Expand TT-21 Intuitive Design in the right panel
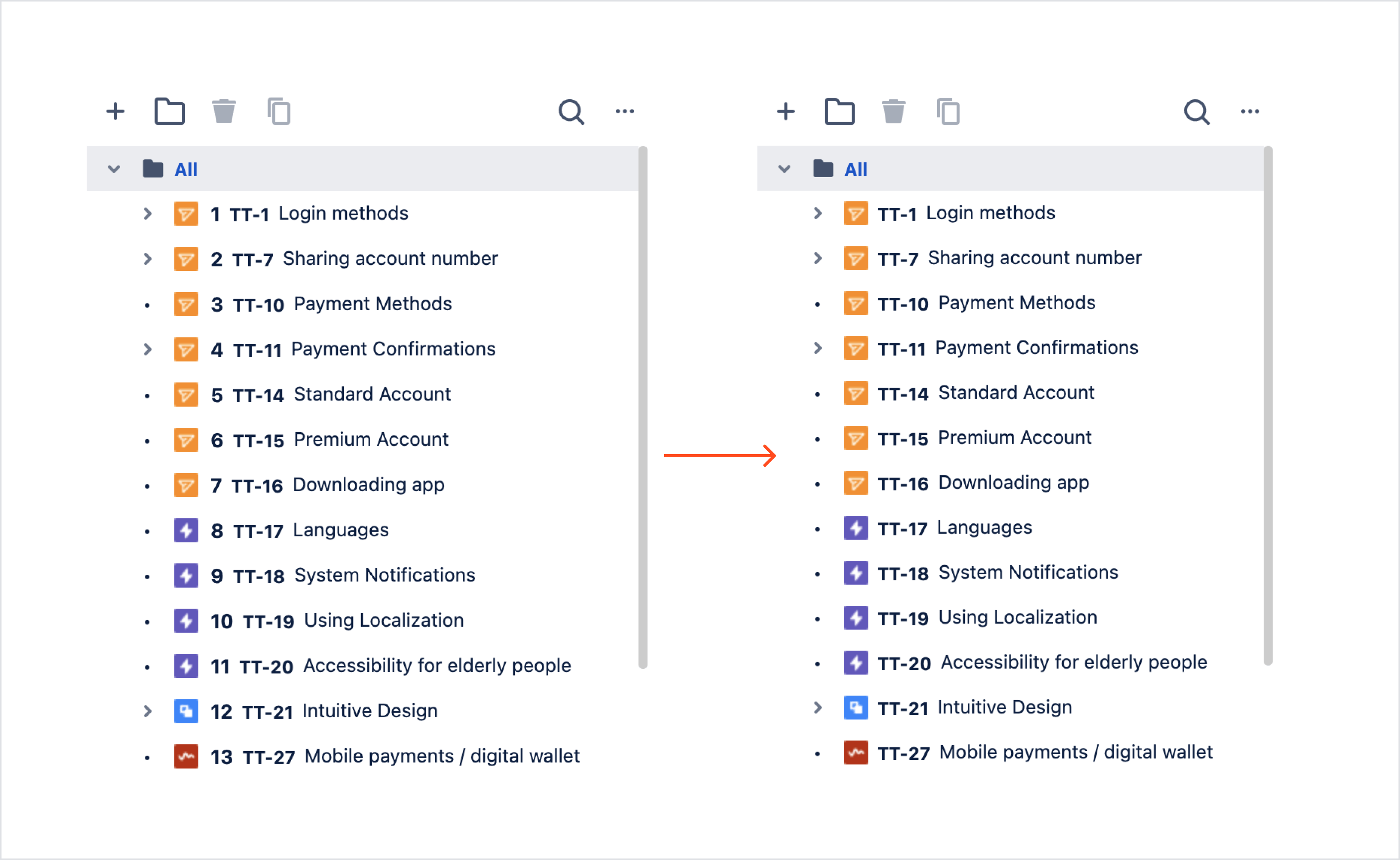The width and height of the screenshot is (1400, 860). [x=818, y=708]
